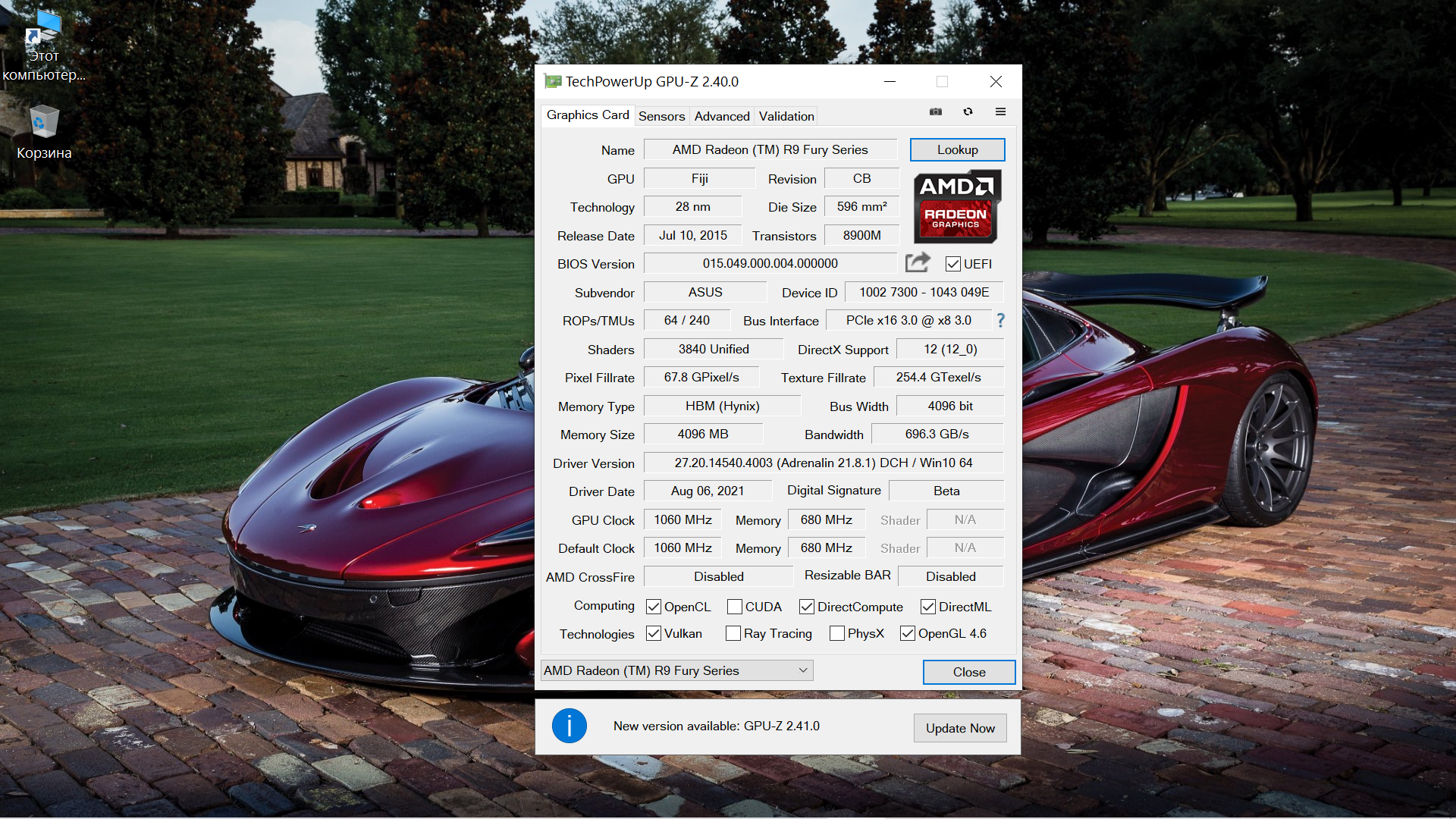Switch to the Sensors tab

pos(661,116)
